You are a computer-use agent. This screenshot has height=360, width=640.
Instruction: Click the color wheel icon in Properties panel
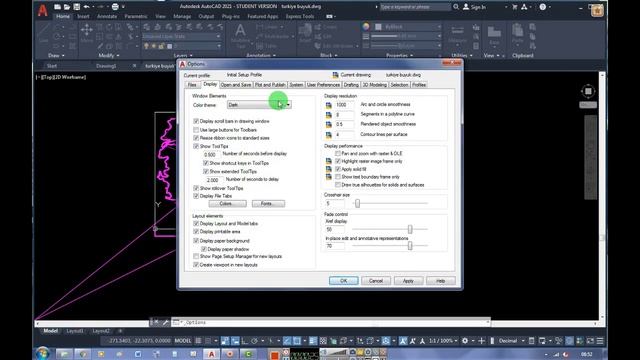pos(366,27)
